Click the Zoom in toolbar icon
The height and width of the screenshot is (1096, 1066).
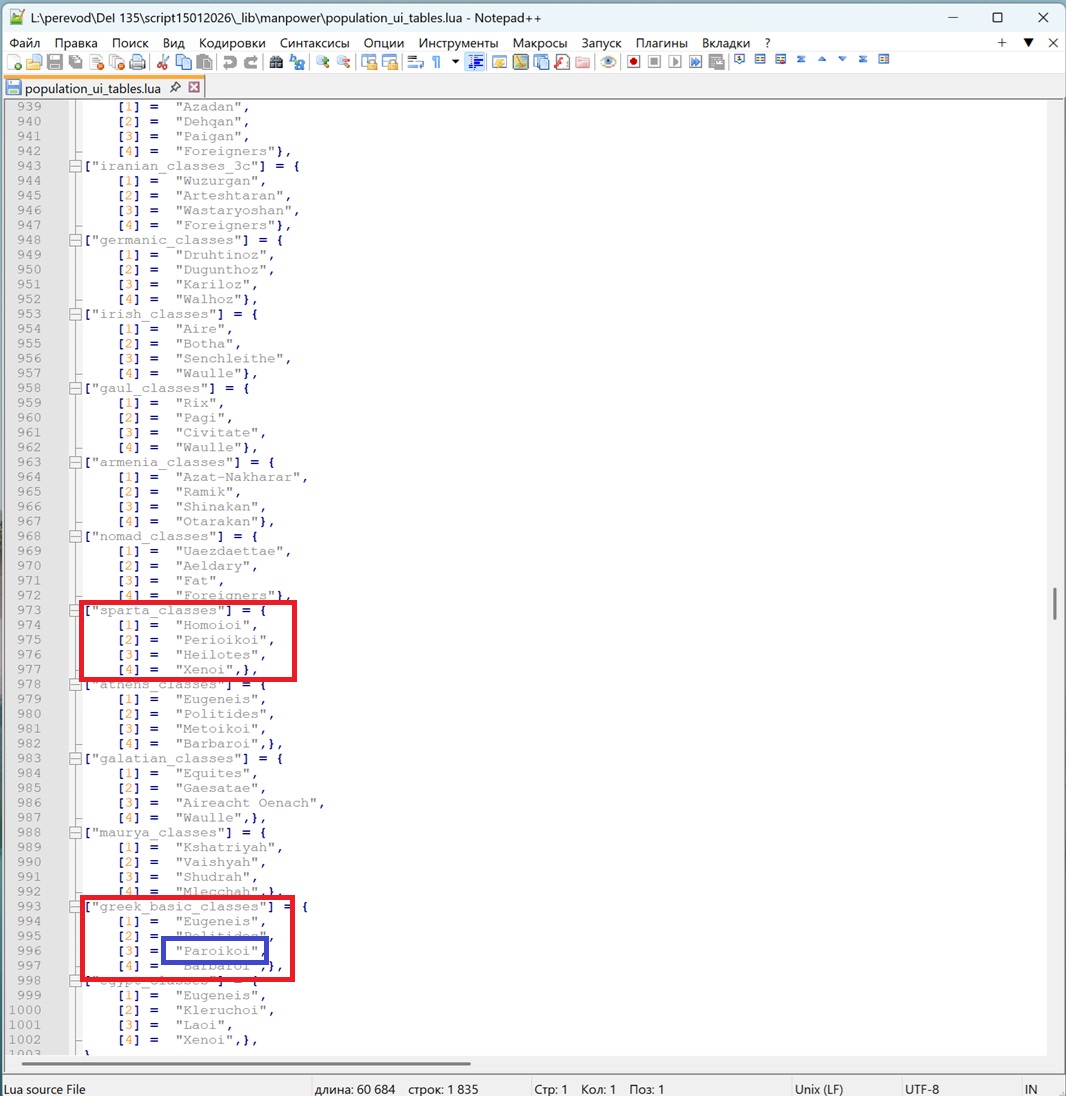(323, 63)
